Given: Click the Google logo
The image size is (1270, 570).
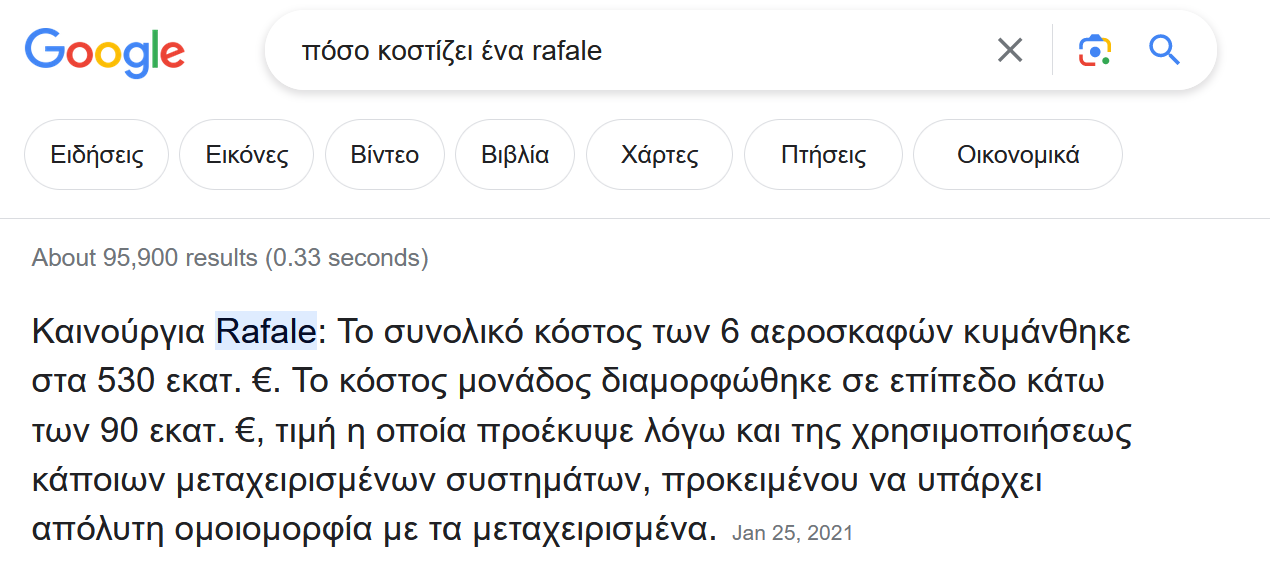Looking at the screenshot, I should click(x=104, y=50).
